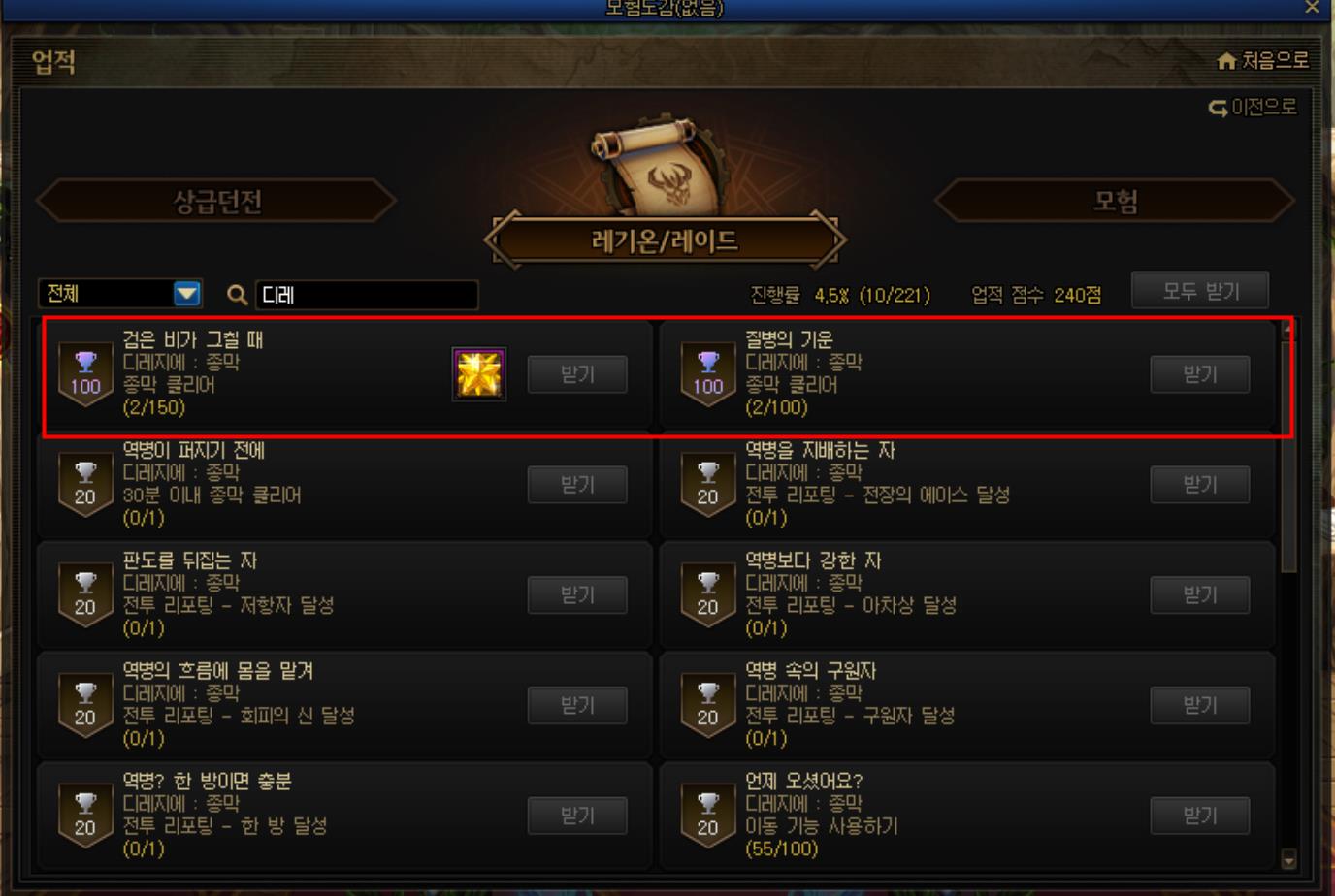This screenshot has width=1335, height=896.
Task: Switch to the 상급던전 category tab
Action: coord(216,201)
